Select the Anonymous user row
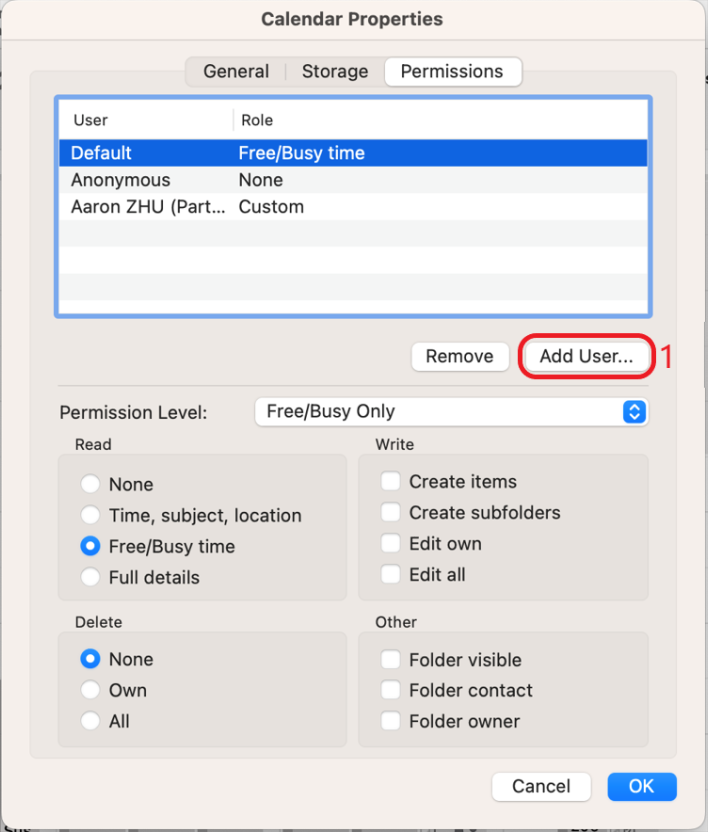The width and height of the screenshot is (708, 832). point(120,180)
